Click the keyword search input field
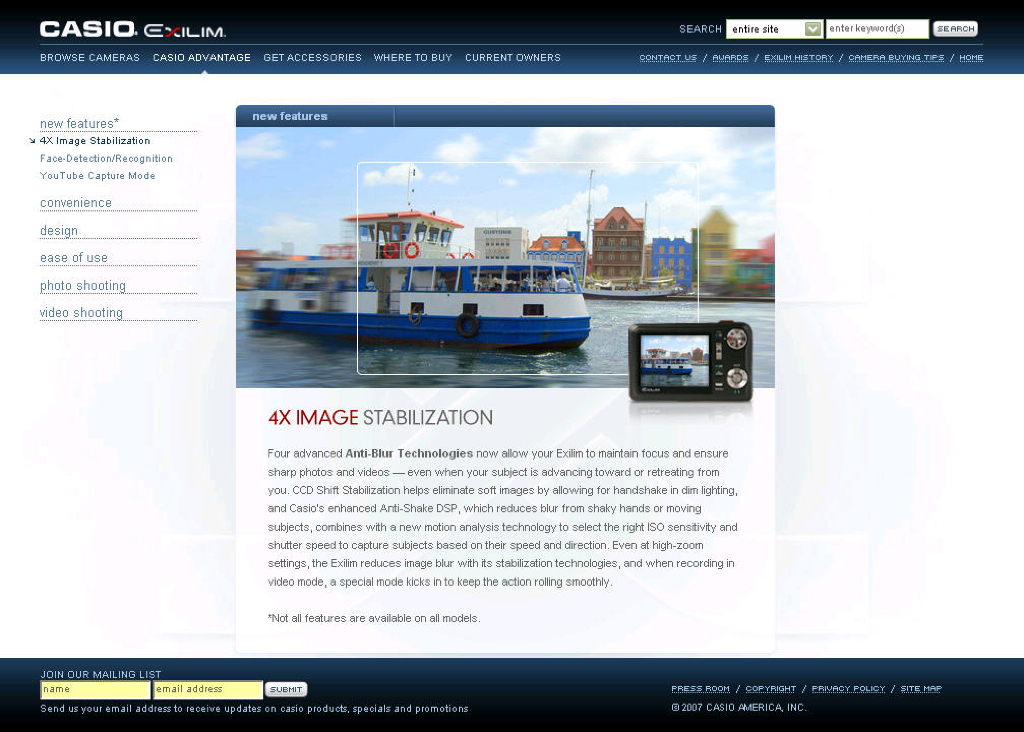This screenshot has width=1024, height=732. pyautogui.click(x=876, y=29)
